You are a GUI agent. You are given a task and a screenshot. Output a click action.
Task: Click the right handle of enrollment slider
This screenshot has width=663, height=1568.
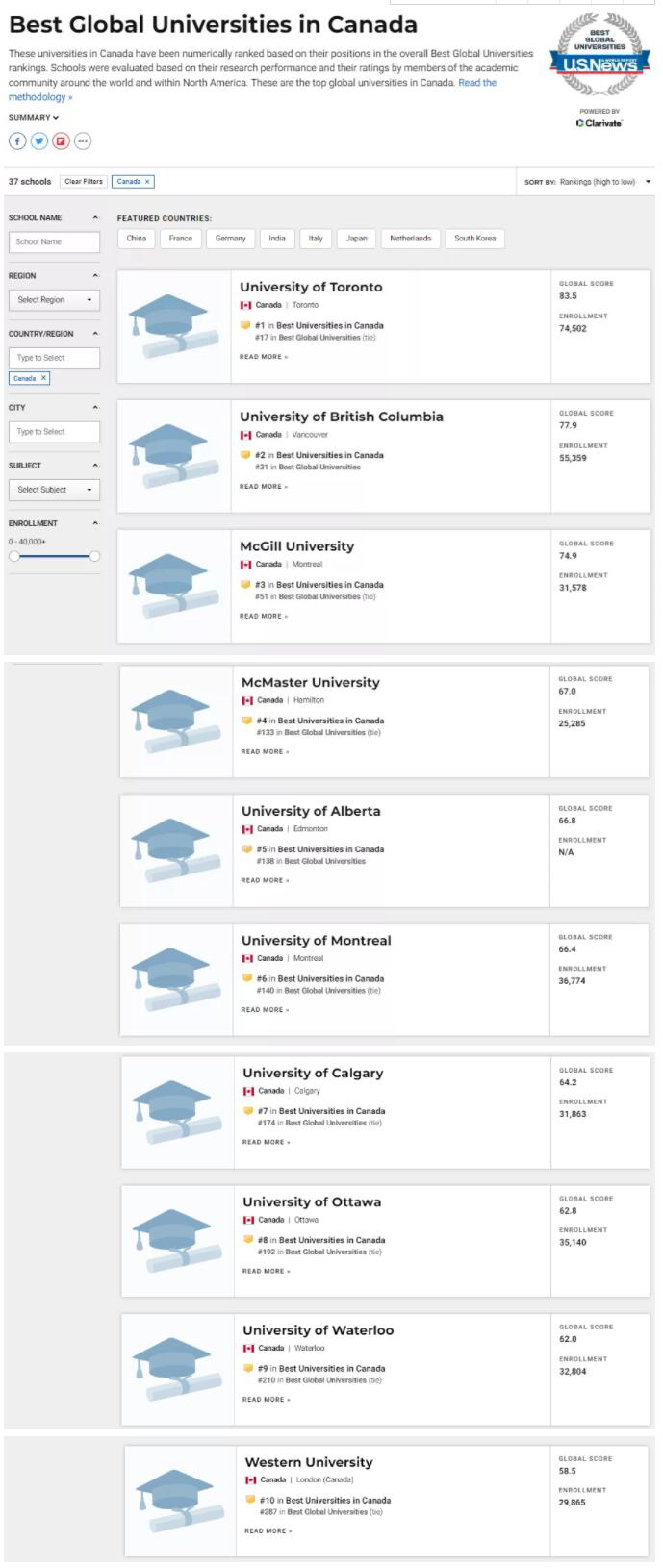[94, 556]
